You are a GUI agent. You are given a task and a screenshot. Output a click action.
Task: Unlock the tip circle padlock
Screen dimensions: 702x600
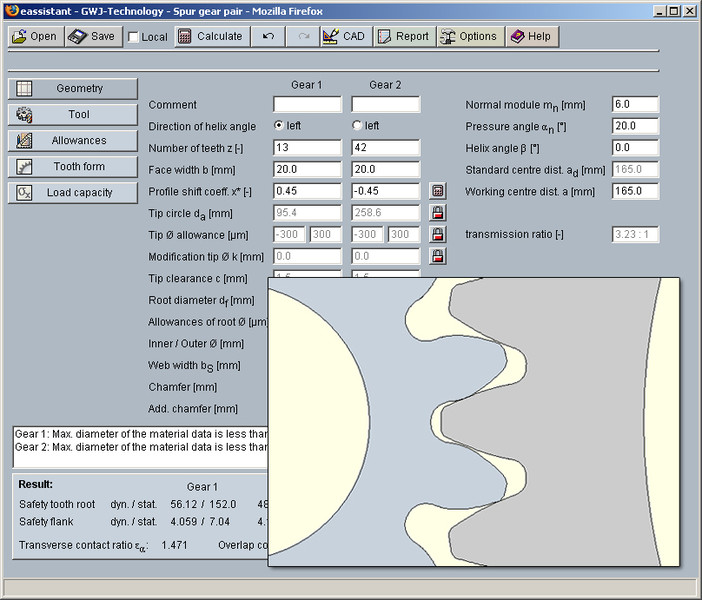(437, 213)
